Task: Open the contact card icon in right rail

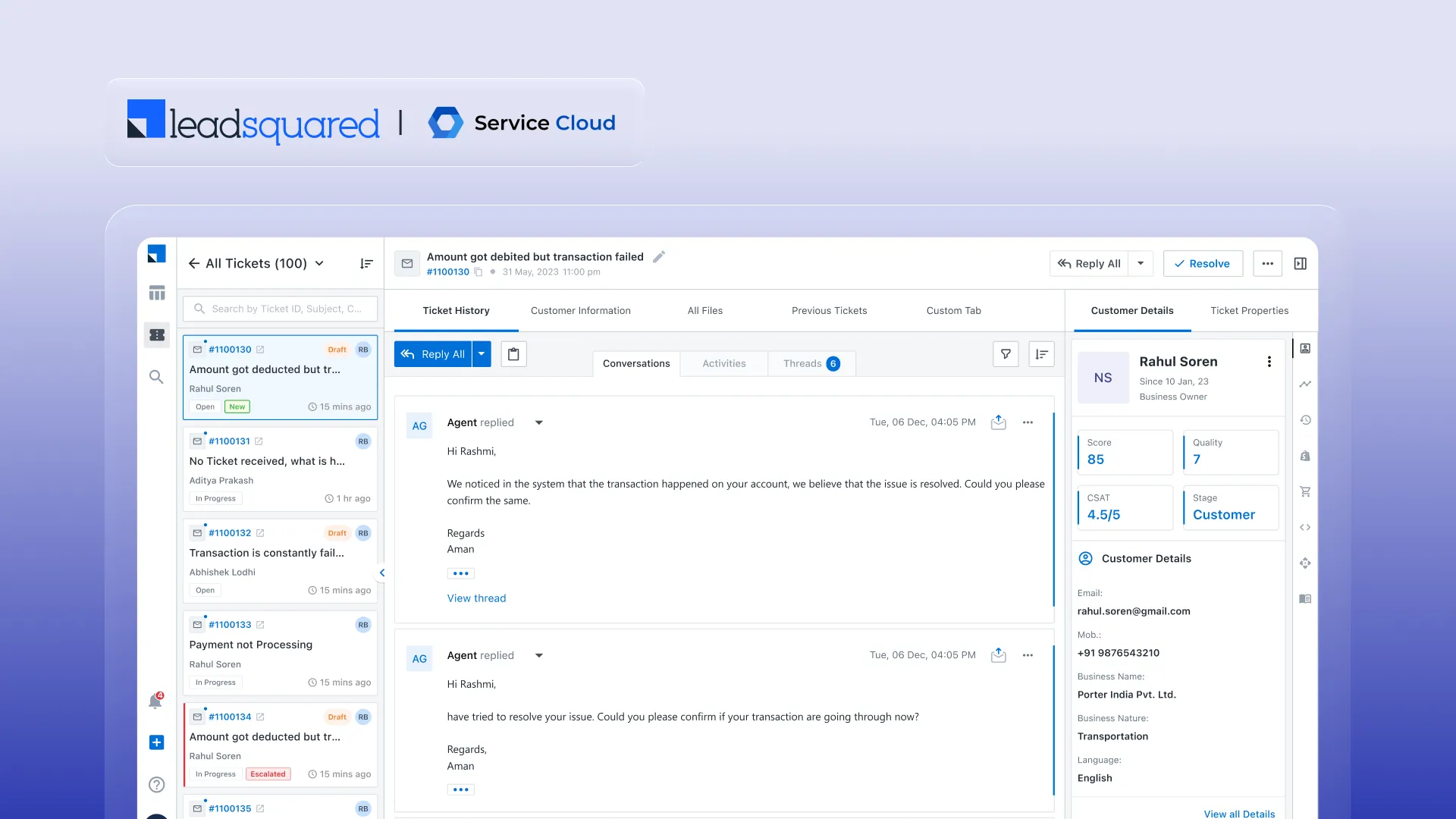Action: point(1305,348)
